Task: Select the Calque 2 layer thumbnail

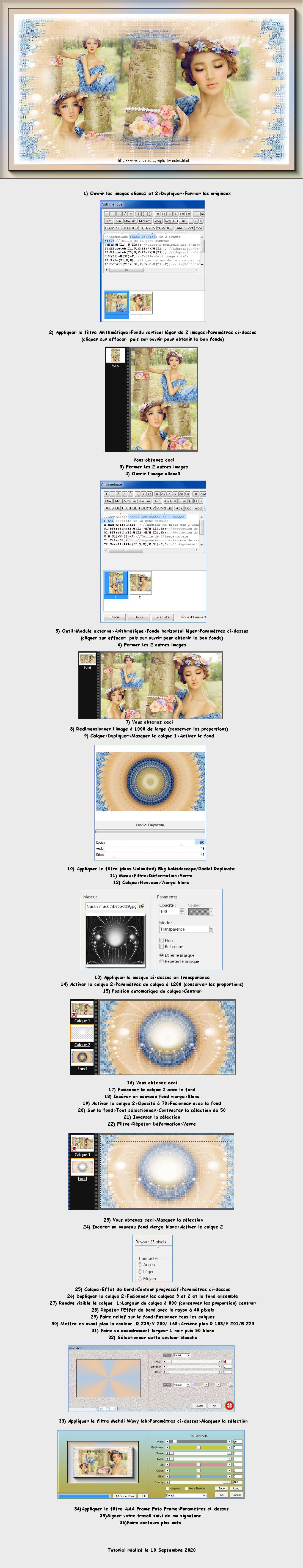Action: pos(82,1032)
